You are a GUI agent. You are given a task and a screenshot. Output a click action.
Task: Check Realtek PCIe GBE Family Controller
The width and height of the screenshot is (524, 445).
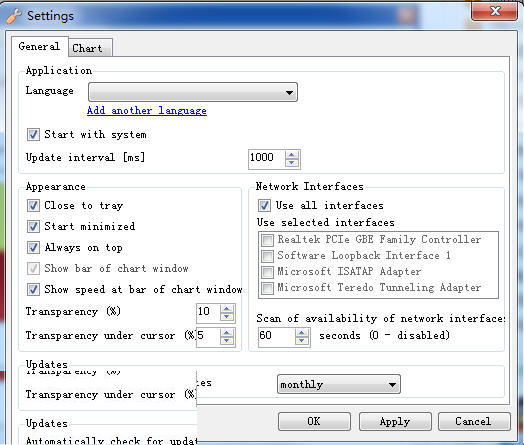tap(267, 240)
